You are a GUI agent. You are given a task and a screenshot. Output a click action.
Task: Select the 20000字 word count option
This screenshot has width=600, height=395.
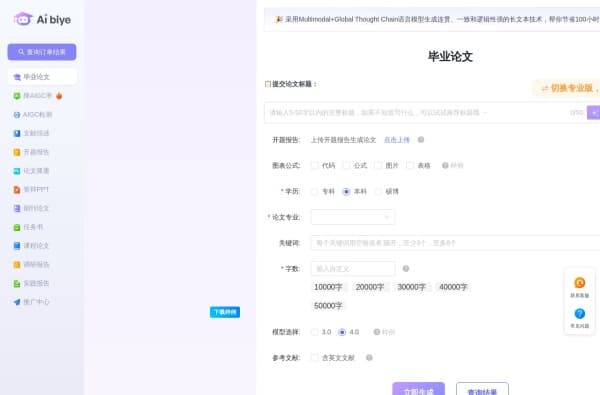coord(370,287)
